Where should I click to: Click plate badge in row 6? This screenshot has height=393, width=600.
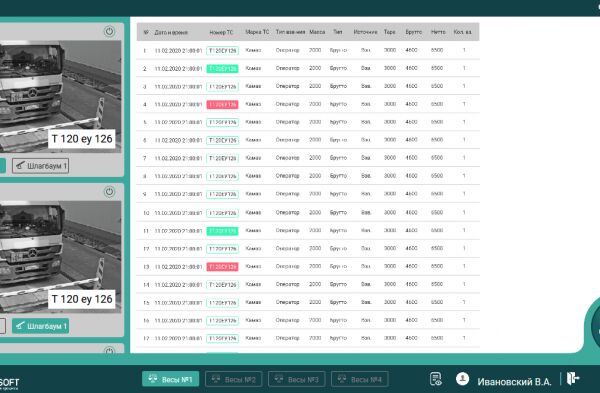pyautogui.click(x=222, y=140)
